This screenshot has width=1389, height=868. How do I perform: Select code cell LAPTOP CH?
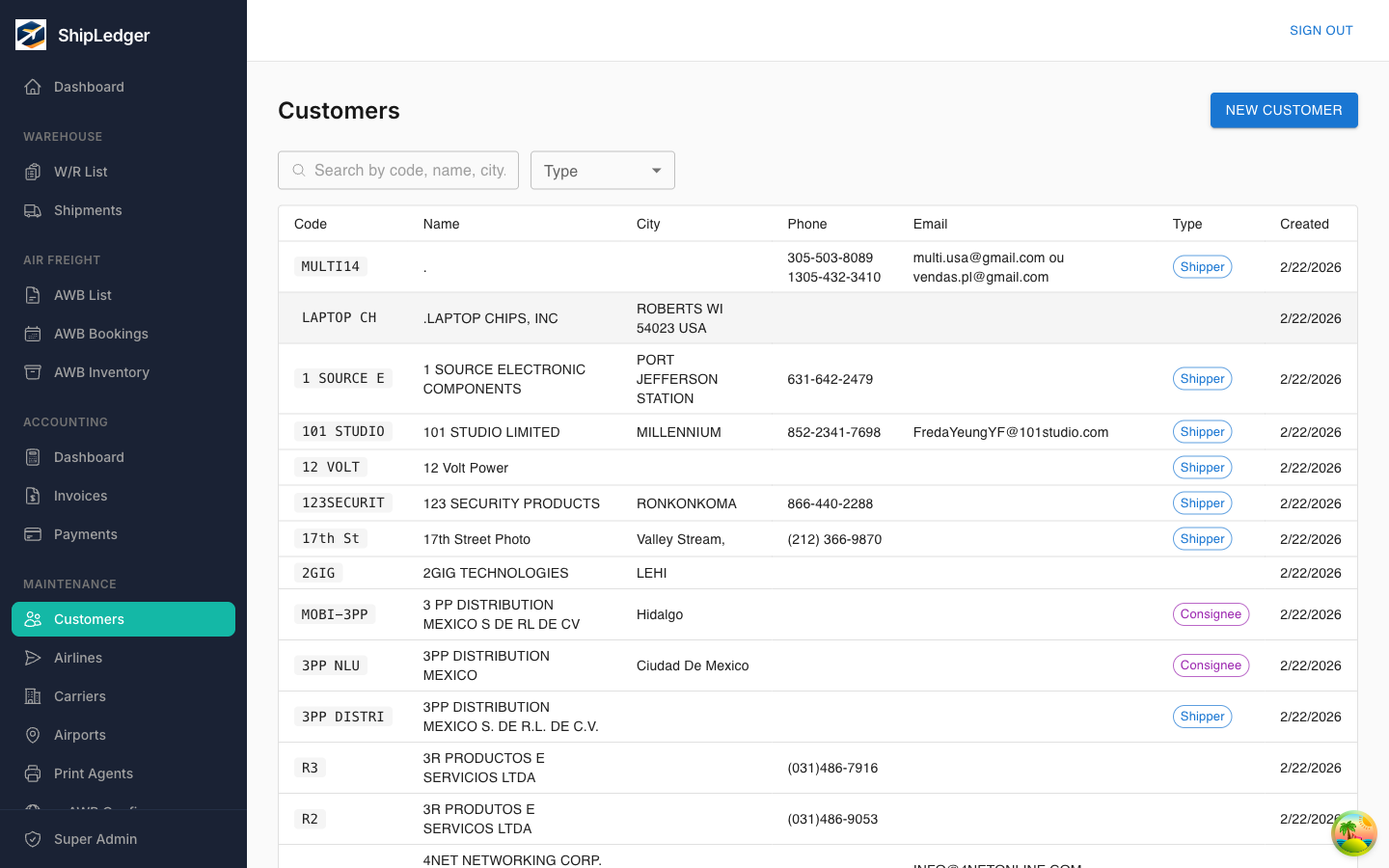(x=339, y=318)
